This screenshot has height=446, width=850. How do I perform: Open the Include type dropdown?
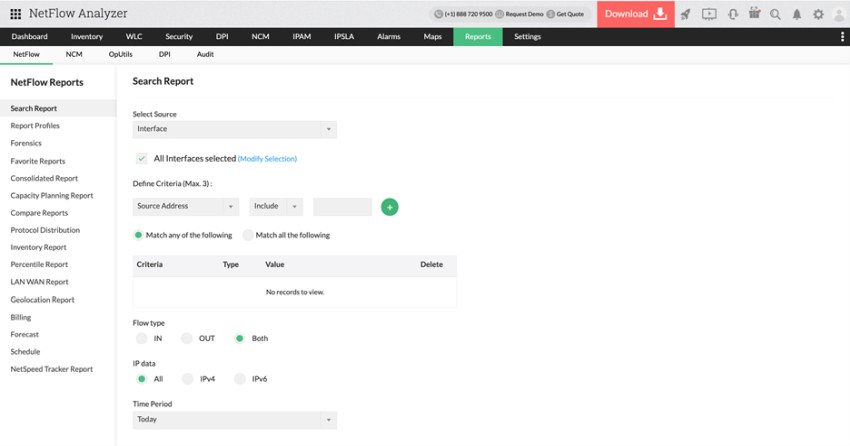click(x=276, y=206)
